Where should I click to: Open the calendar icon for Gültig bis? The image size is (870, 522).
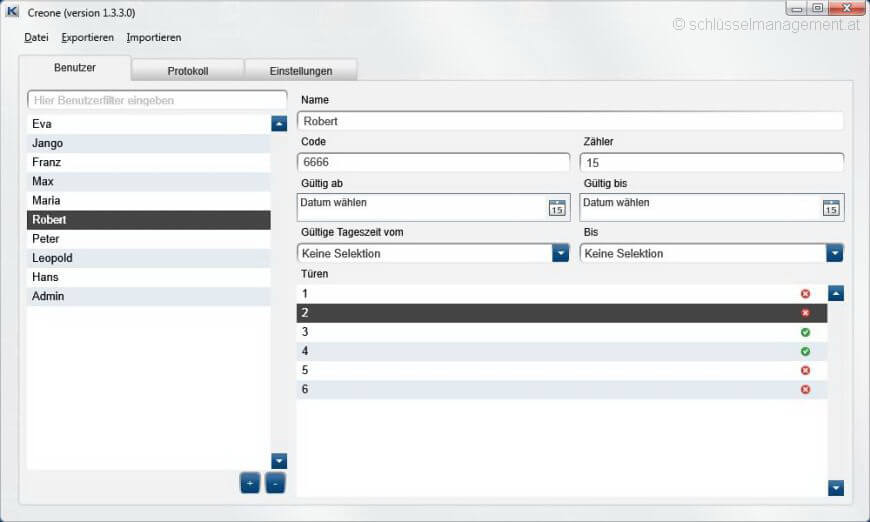pos(831,208)
